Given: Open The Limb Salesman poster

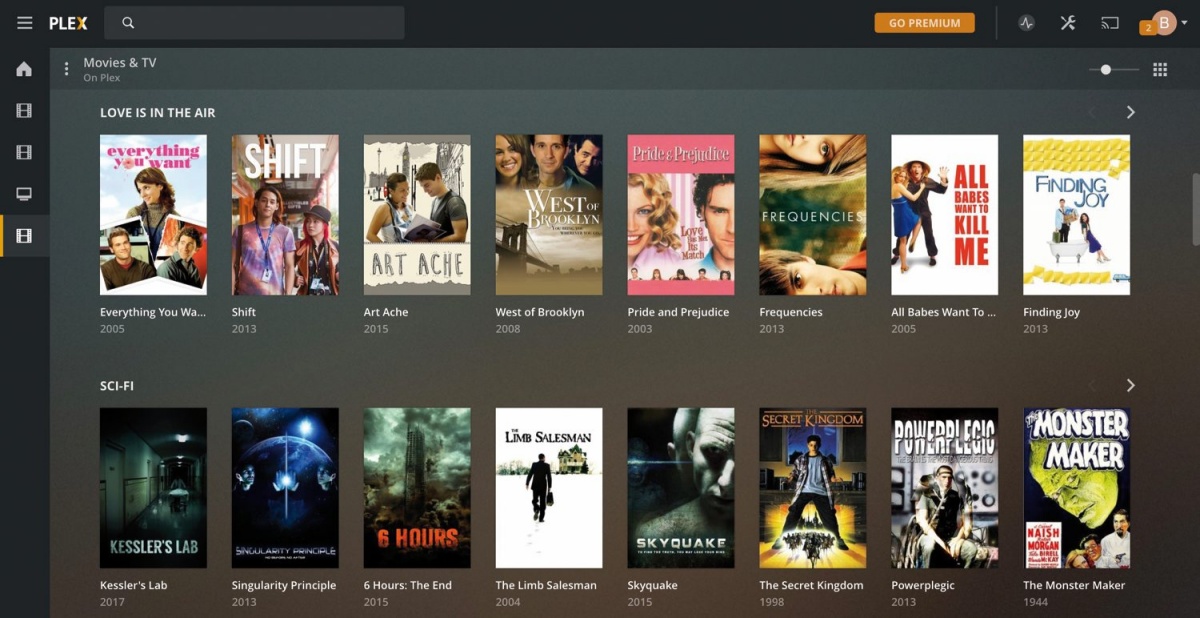Looking at the screenshot, I should (x=549, y=488).
